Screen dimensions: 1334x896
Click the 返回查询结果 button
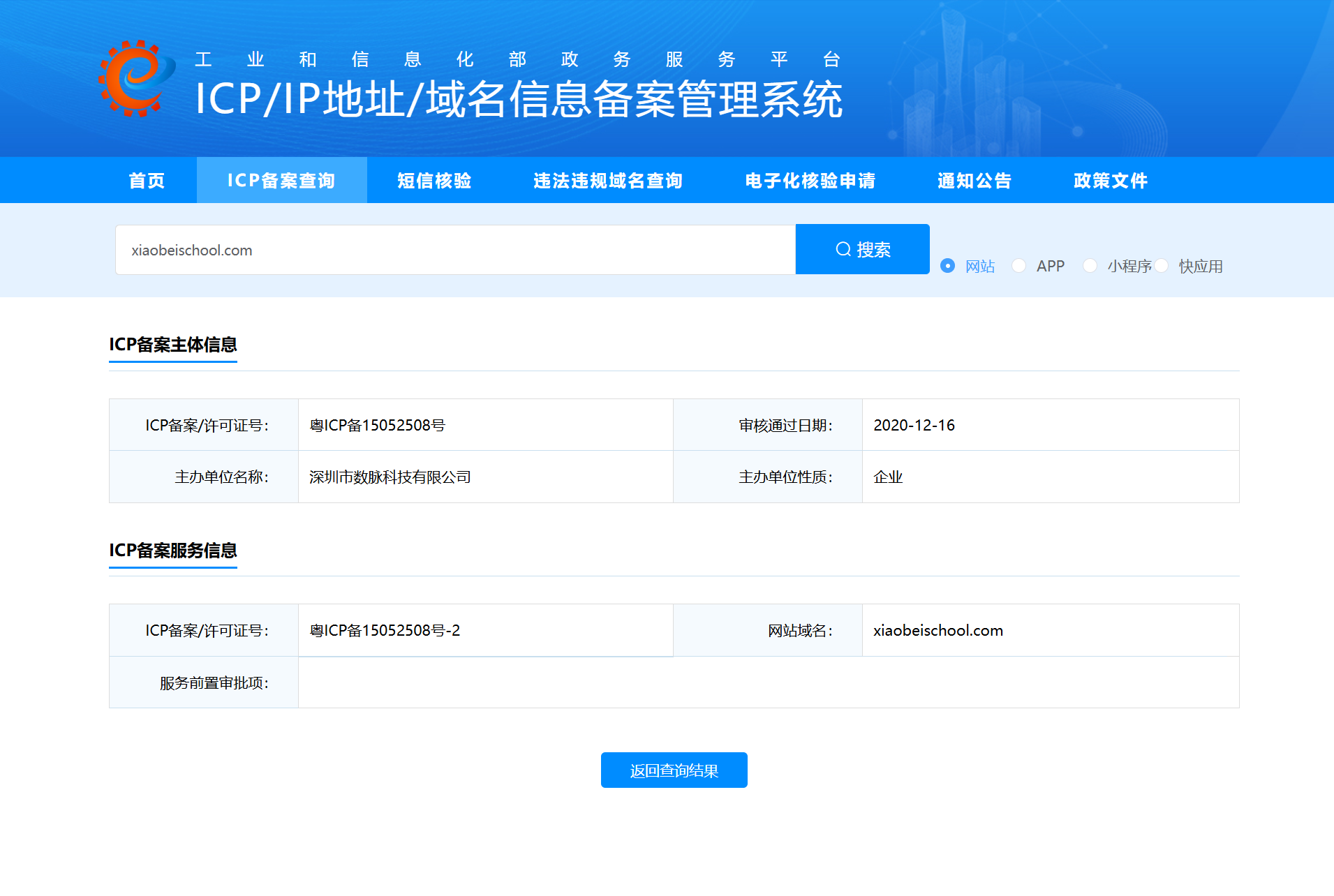[x=674, y=770]
